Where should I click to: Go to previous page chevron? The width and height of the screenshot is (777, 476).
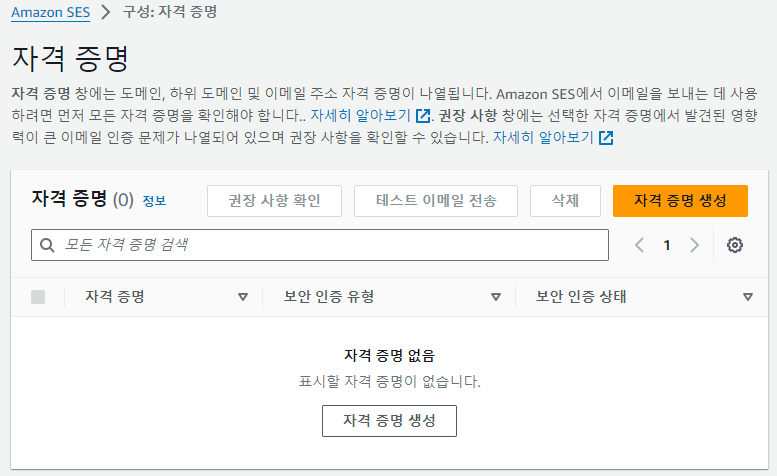[639, 245]
